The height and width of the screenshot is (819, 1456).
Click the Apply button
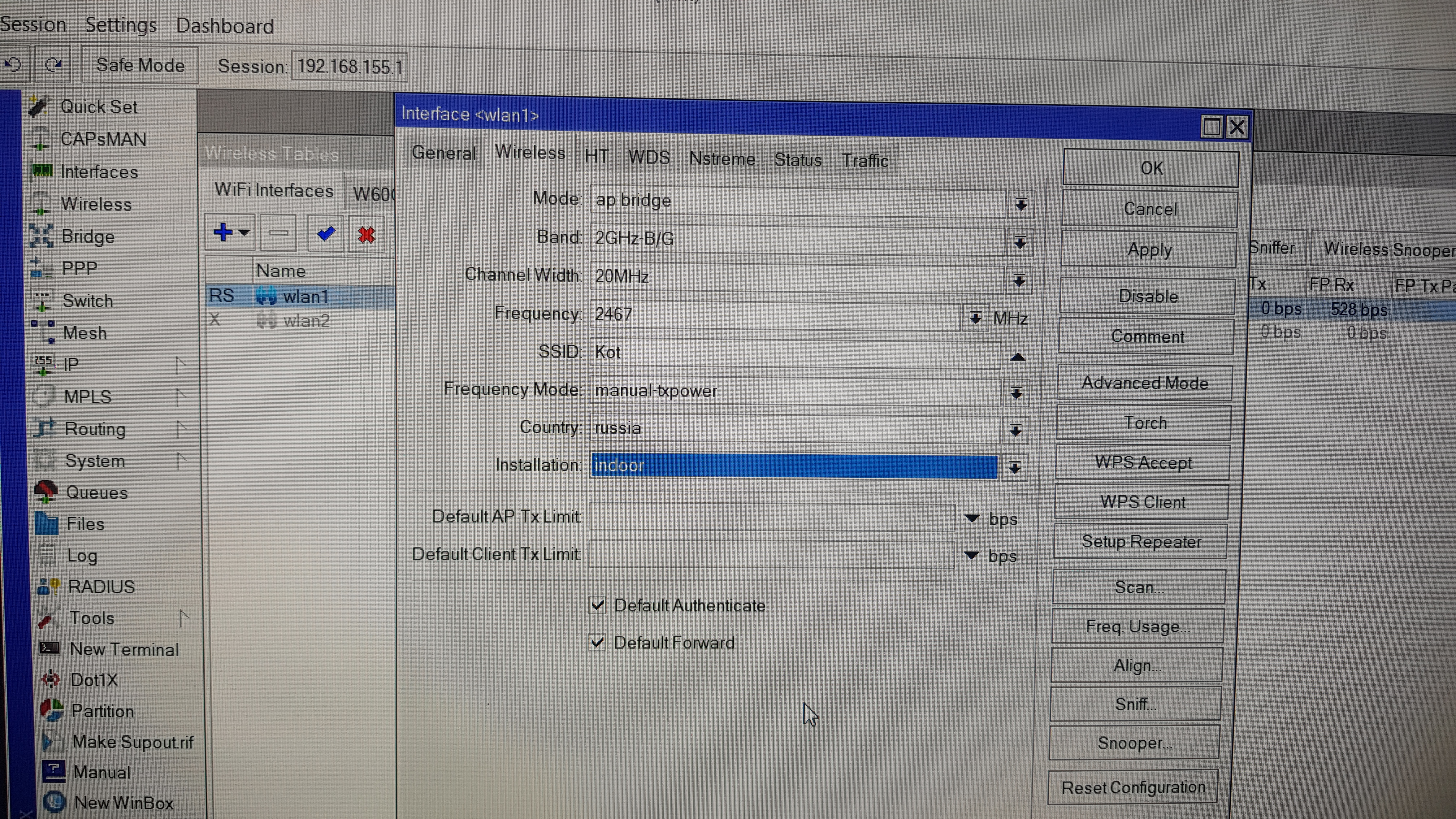[x=1149, y=249]
